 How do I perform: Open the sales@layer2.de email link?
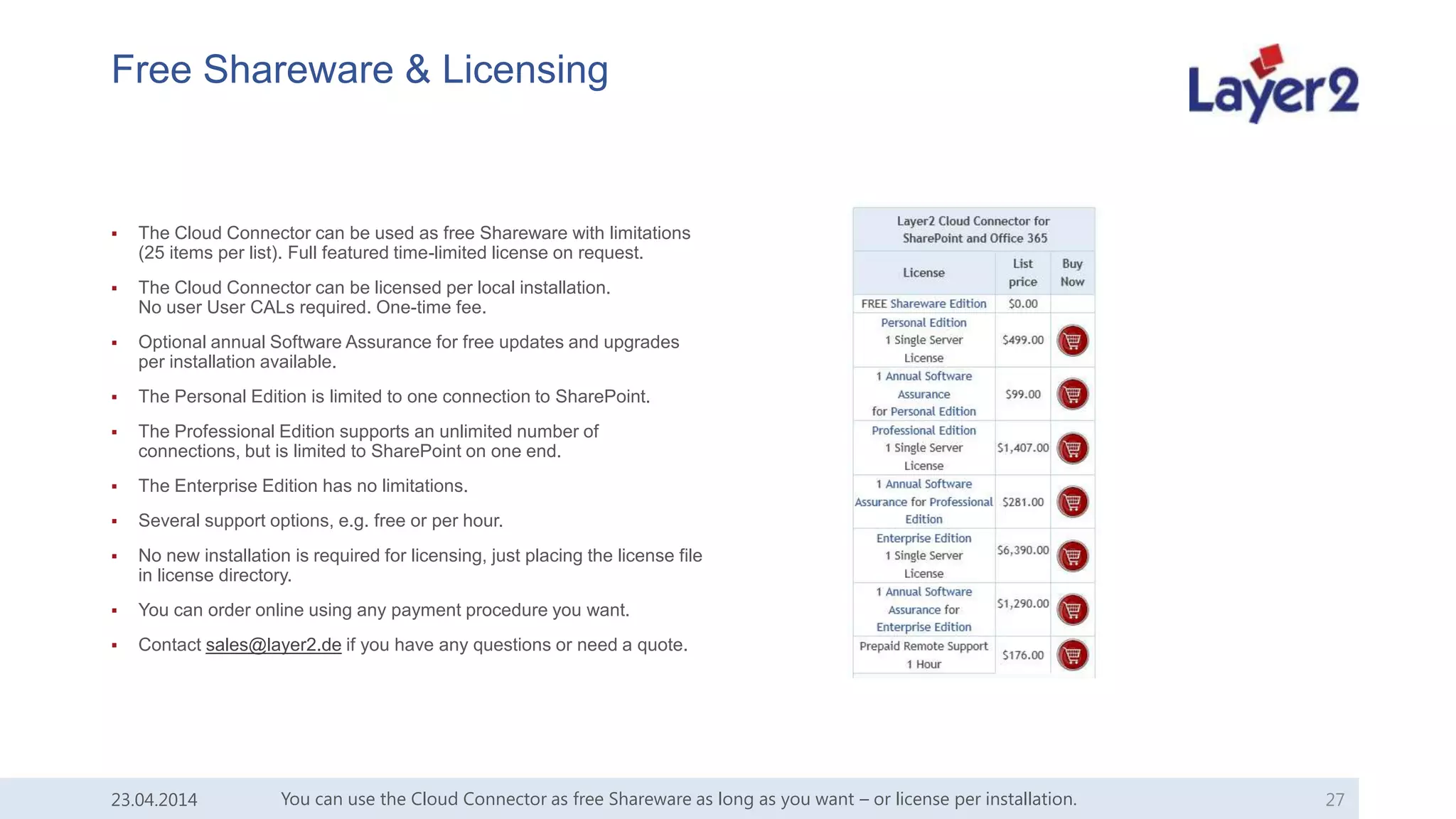pyautogui.click(x=273, y=645)
